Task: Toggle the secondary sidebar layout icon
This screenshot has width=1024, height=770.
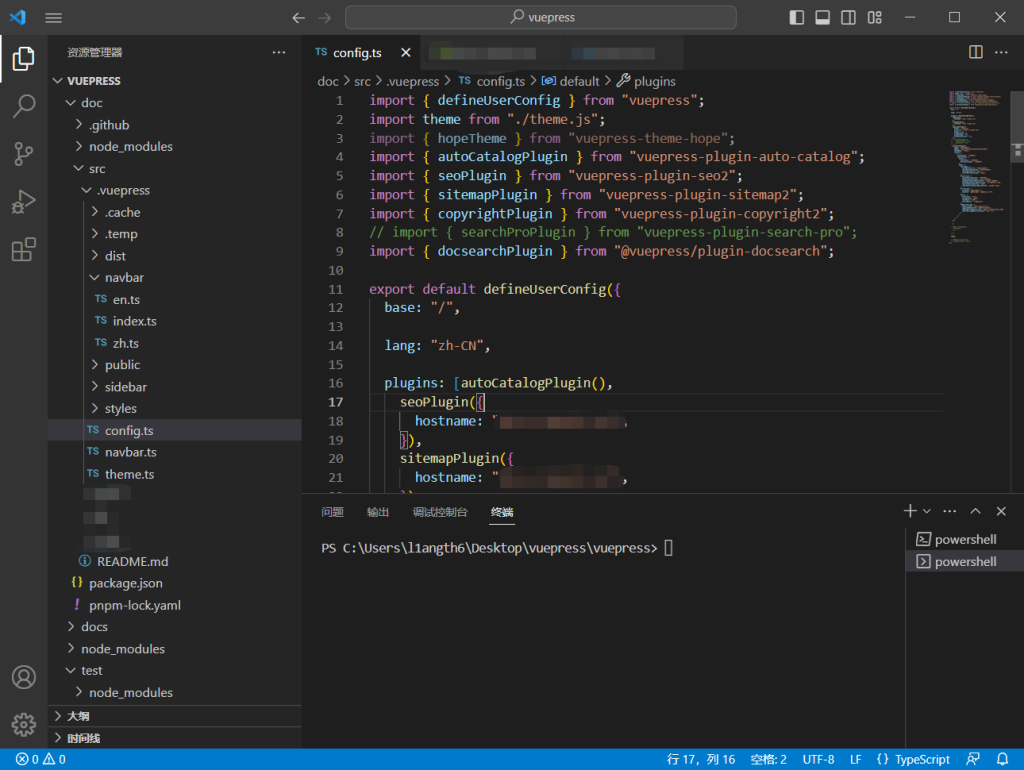Action: tap(848, 18)
